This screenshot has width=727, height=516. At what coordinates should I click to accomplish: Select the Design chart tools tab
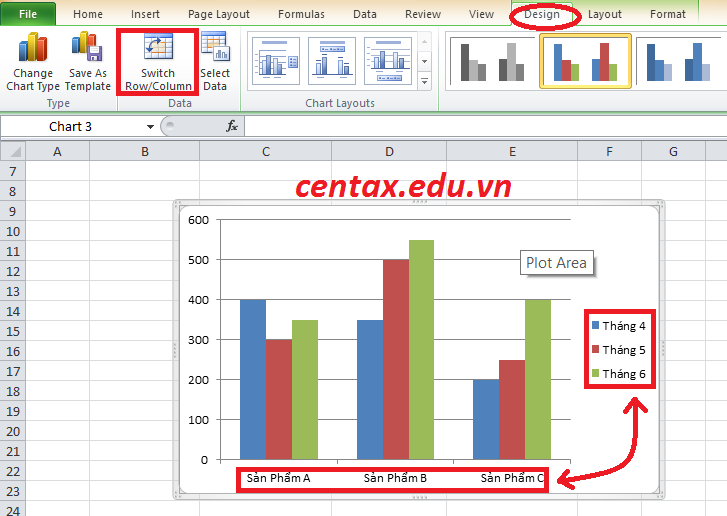[x=542, y=14]
